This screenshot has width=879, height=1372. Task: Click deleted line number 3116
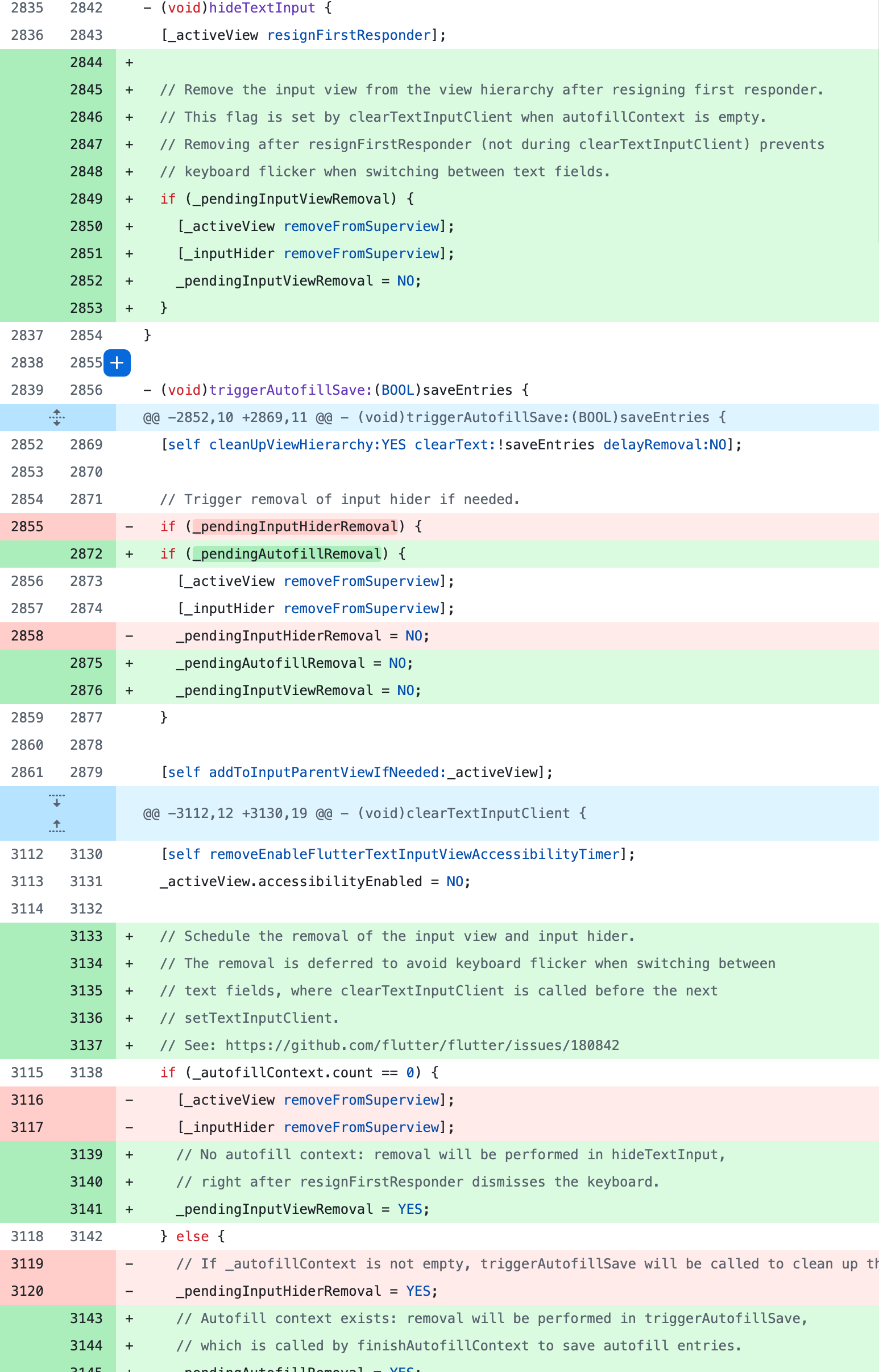(x=27, y=1100)
